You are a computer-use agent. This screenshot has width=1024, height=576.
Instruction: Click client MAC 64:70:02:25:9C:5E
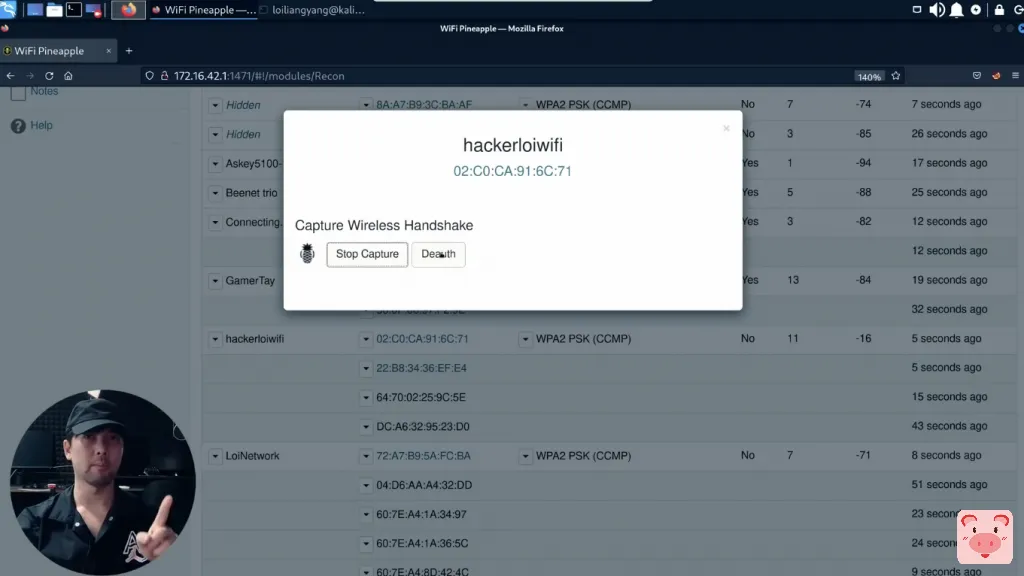[x=421, y=397]
